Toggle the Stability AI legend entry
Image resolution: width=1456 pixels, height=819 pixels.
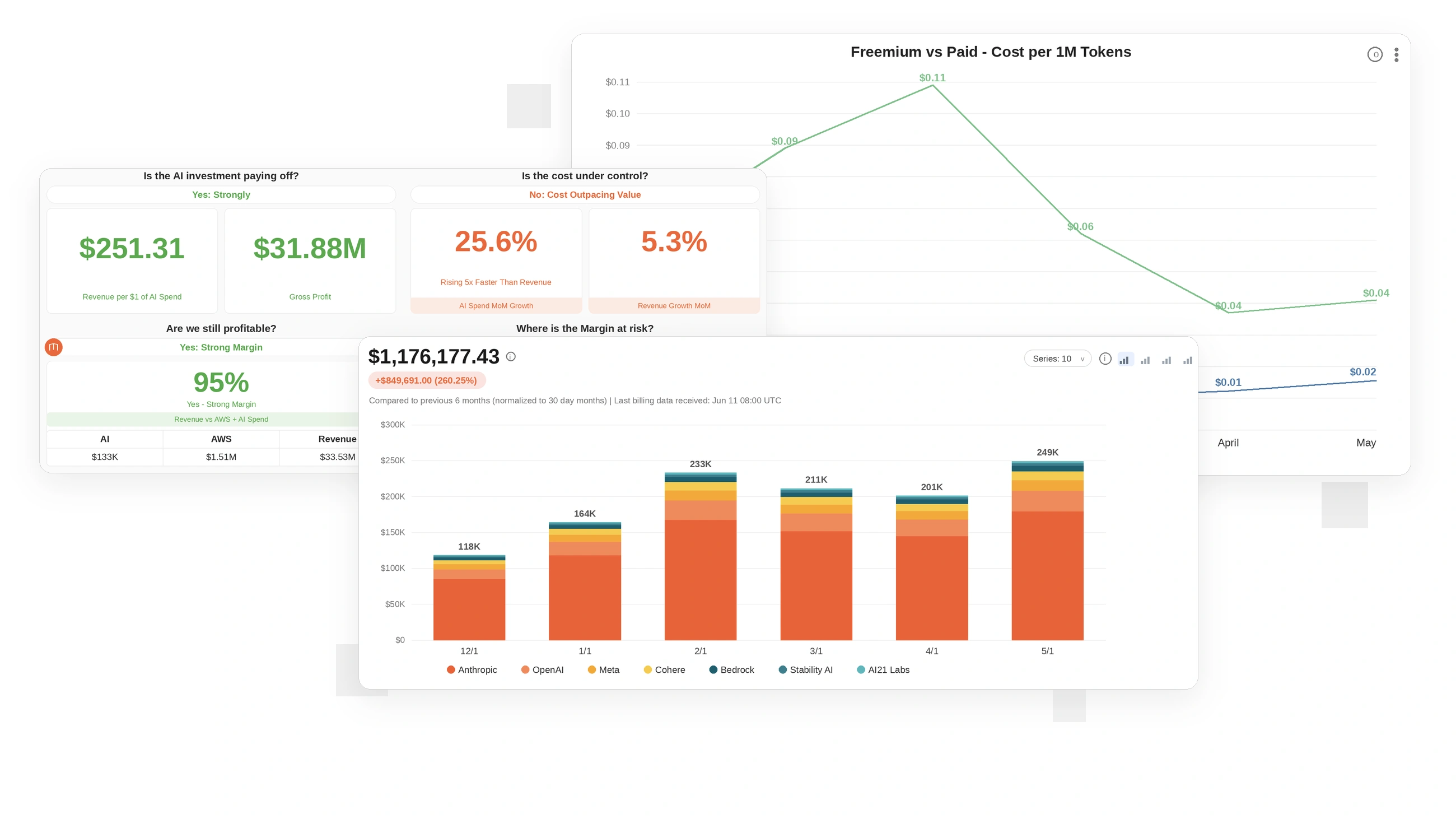(x=806, y=670)
